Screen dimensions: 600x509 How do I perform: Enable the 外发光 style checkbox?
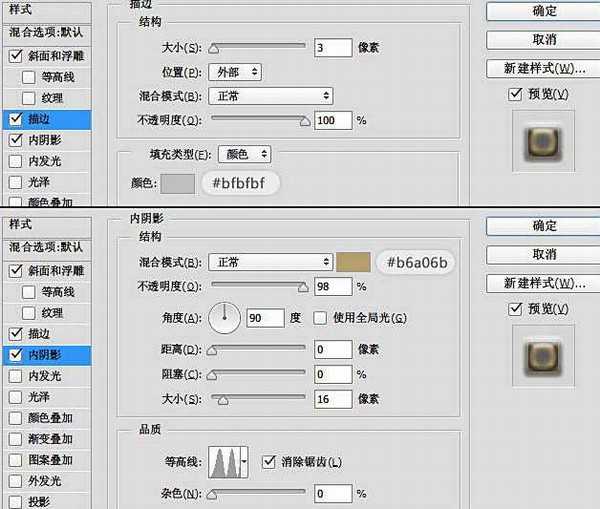(x=15, y=481)
